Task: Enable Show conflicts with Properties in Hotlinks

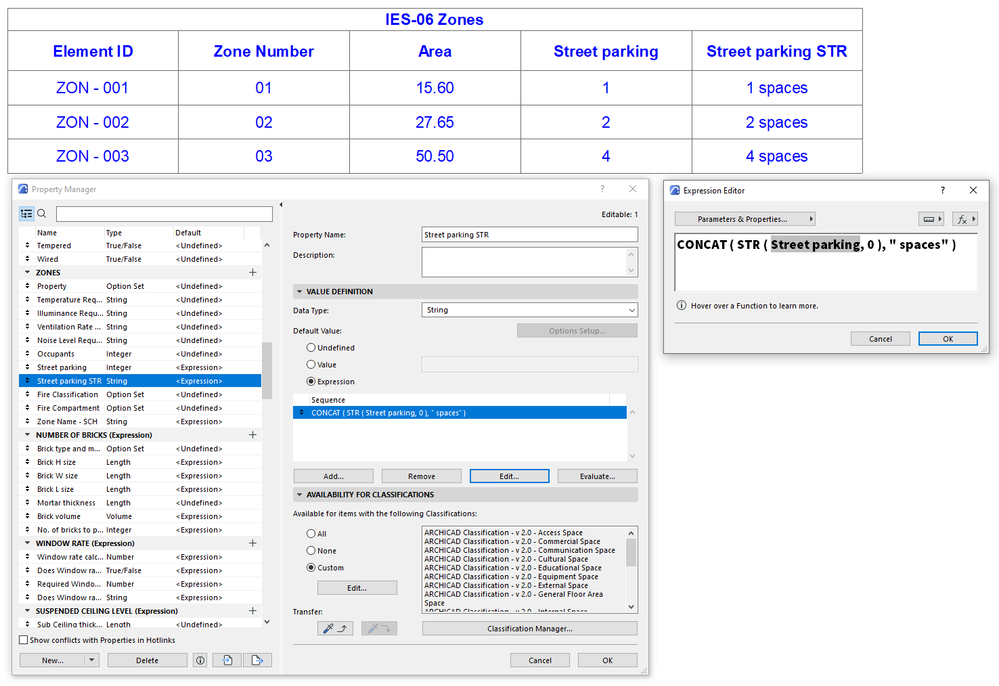Action: click(x=21, y=639)
